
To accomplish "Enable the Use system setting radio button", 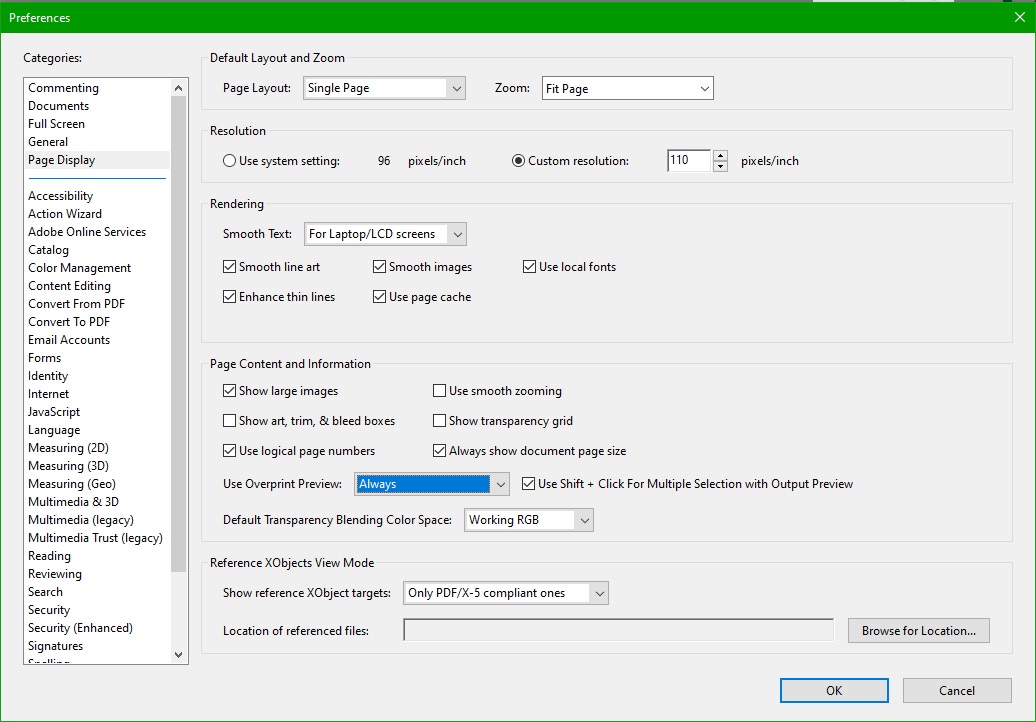I will click(230, 161).
